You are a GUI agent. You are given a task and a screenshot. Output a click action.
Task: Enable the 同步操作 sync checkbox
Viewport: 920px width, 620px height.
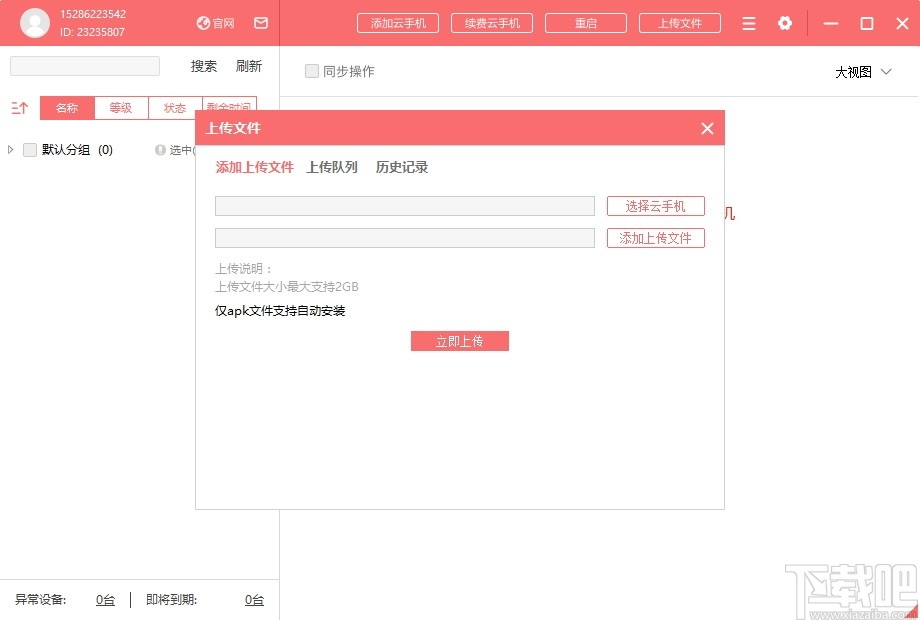311,71
